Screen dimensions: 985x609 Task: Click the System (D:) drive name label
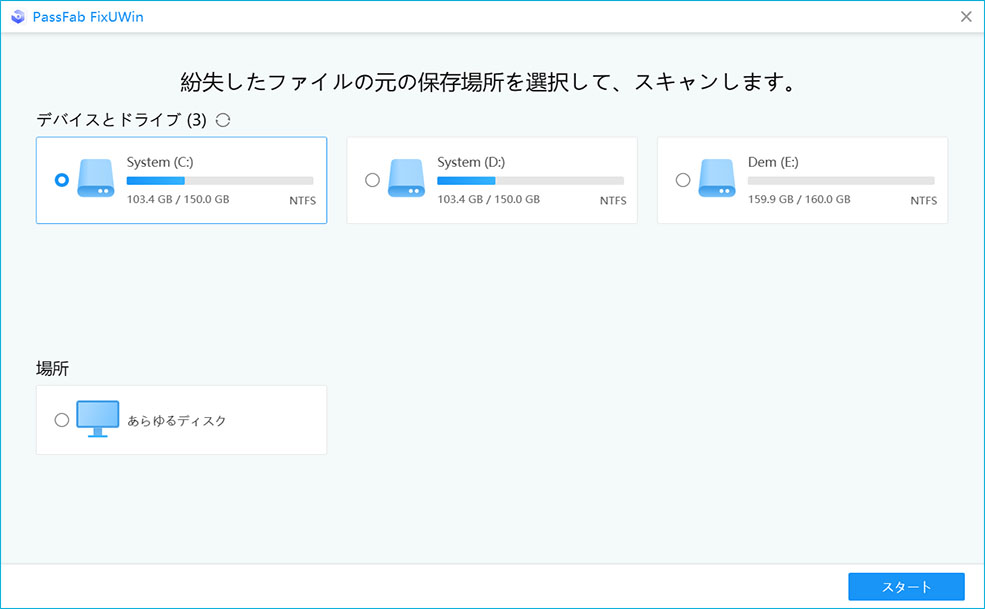[x=470, y=162]
